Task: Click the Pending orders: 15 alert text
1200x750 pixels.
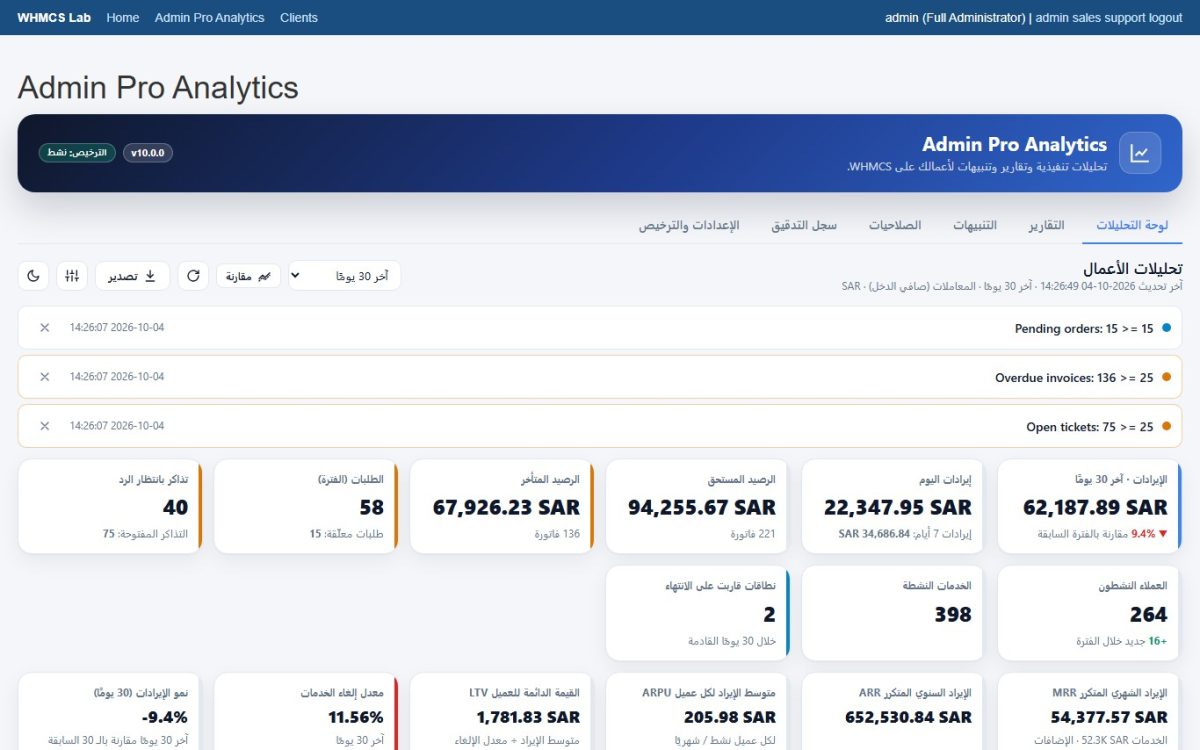Action: coord(1084,328)
